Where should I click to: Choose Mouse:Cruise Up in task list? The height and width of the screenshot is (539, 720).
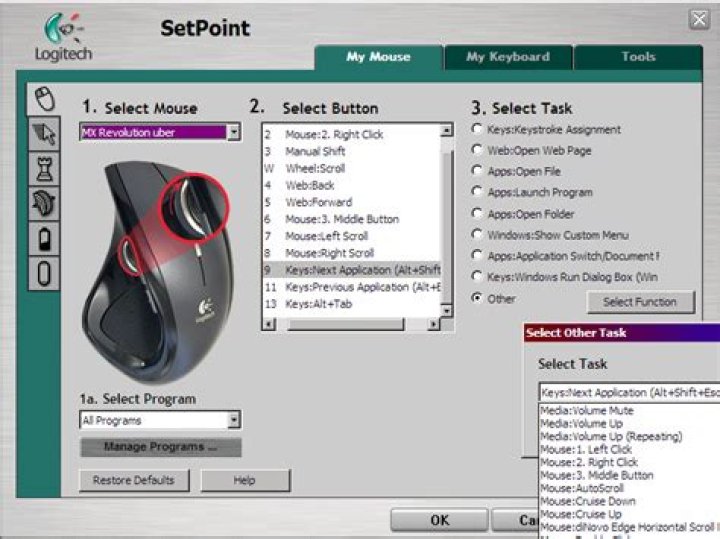(630, 514)
